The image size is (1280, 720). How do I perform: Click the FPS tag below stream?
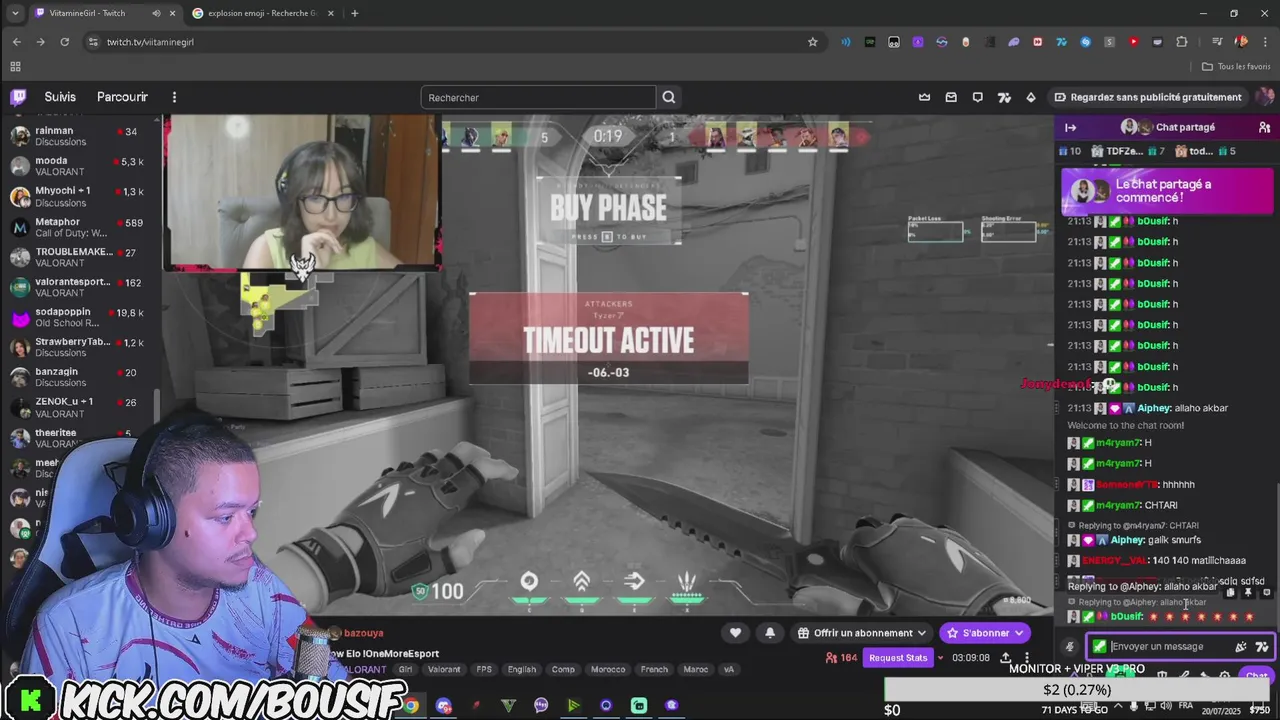tap(484, 670)
